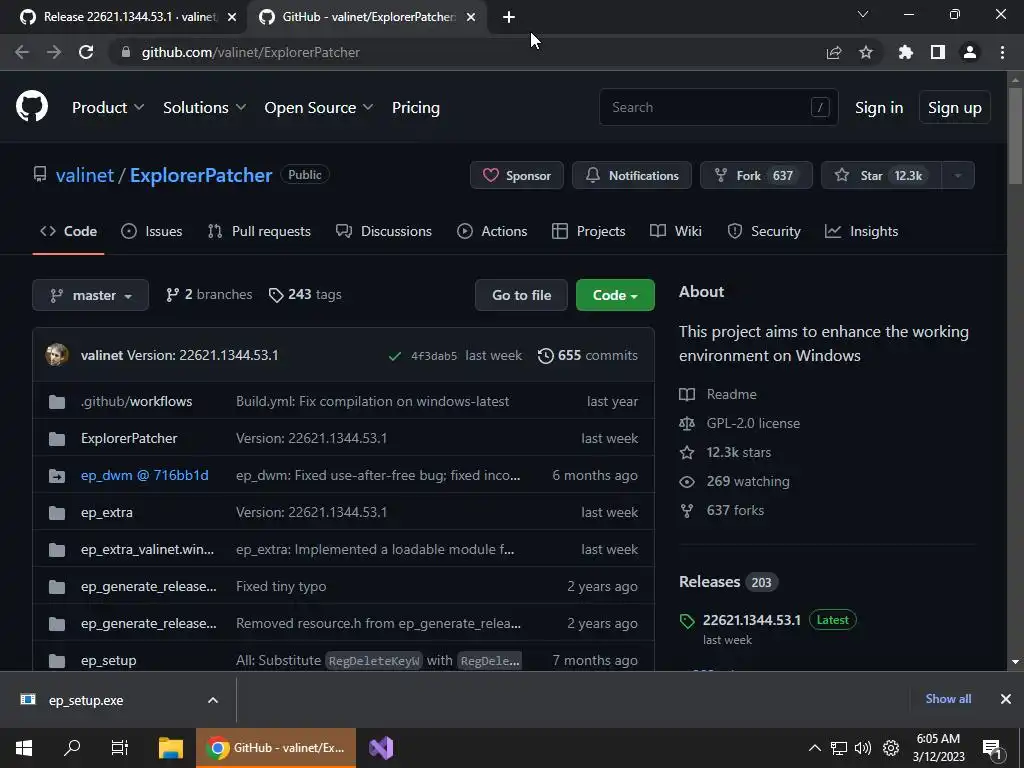Open the latest release 22621.1344.53.1
Screen dimensions: 1024x768
point(751,620)
